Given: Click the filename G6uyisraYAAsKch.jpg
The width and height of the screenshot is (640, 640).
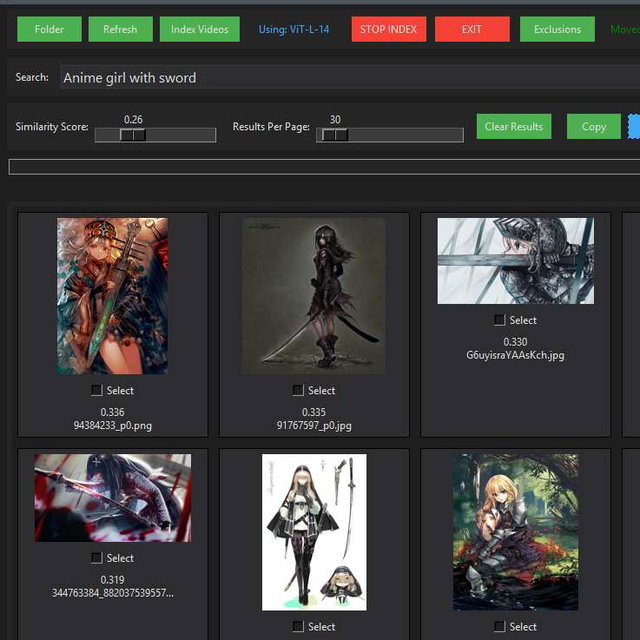Looking at the screenshot, I should 516,355.
